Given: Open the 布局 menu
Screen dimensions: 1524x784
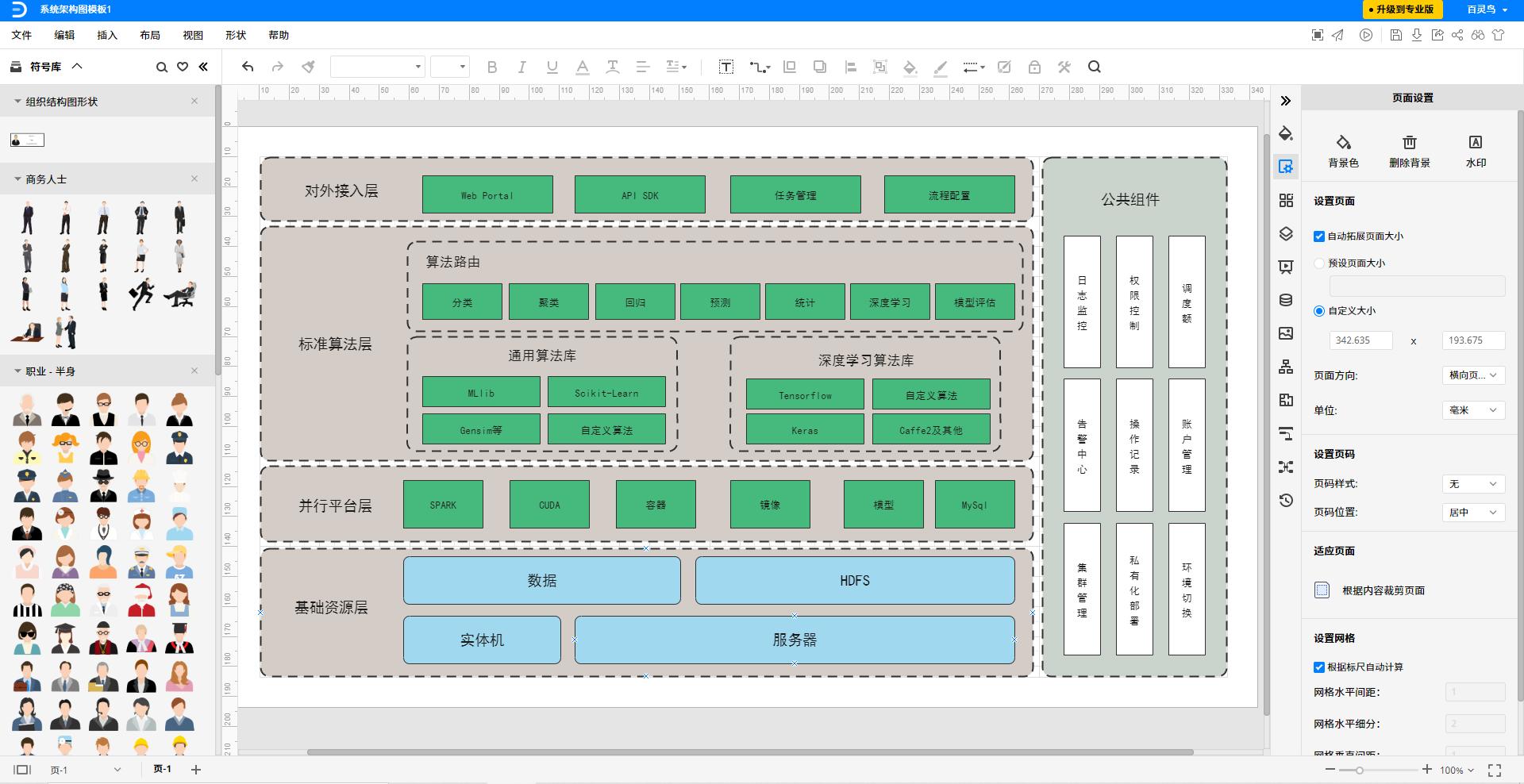Looking at the screenshot, I should pos(150,35).
